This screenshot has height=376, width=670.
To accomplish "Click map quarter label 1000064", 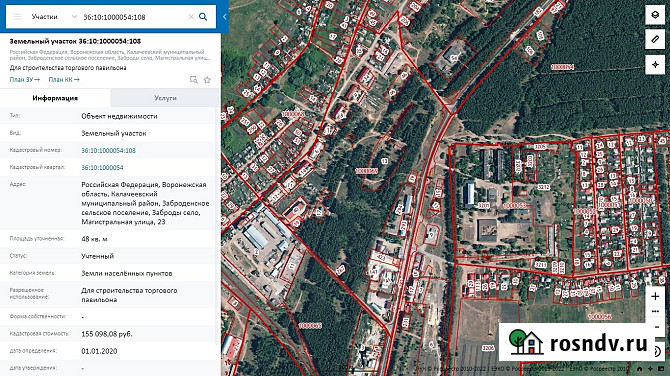I will pos(562,67).
